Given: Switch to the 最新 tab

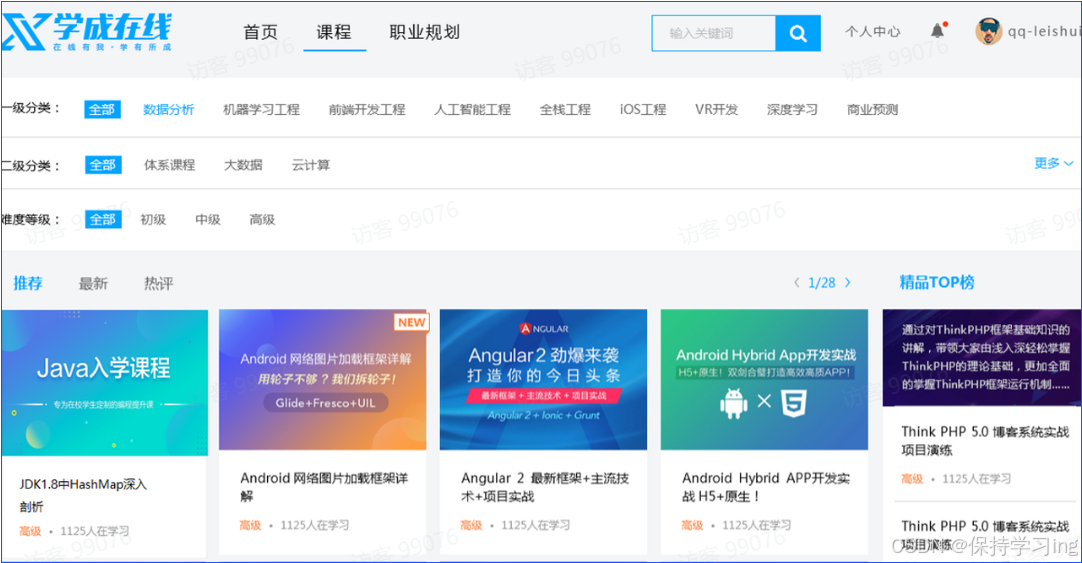Looking at the screenshot, I should coord(93,283).
